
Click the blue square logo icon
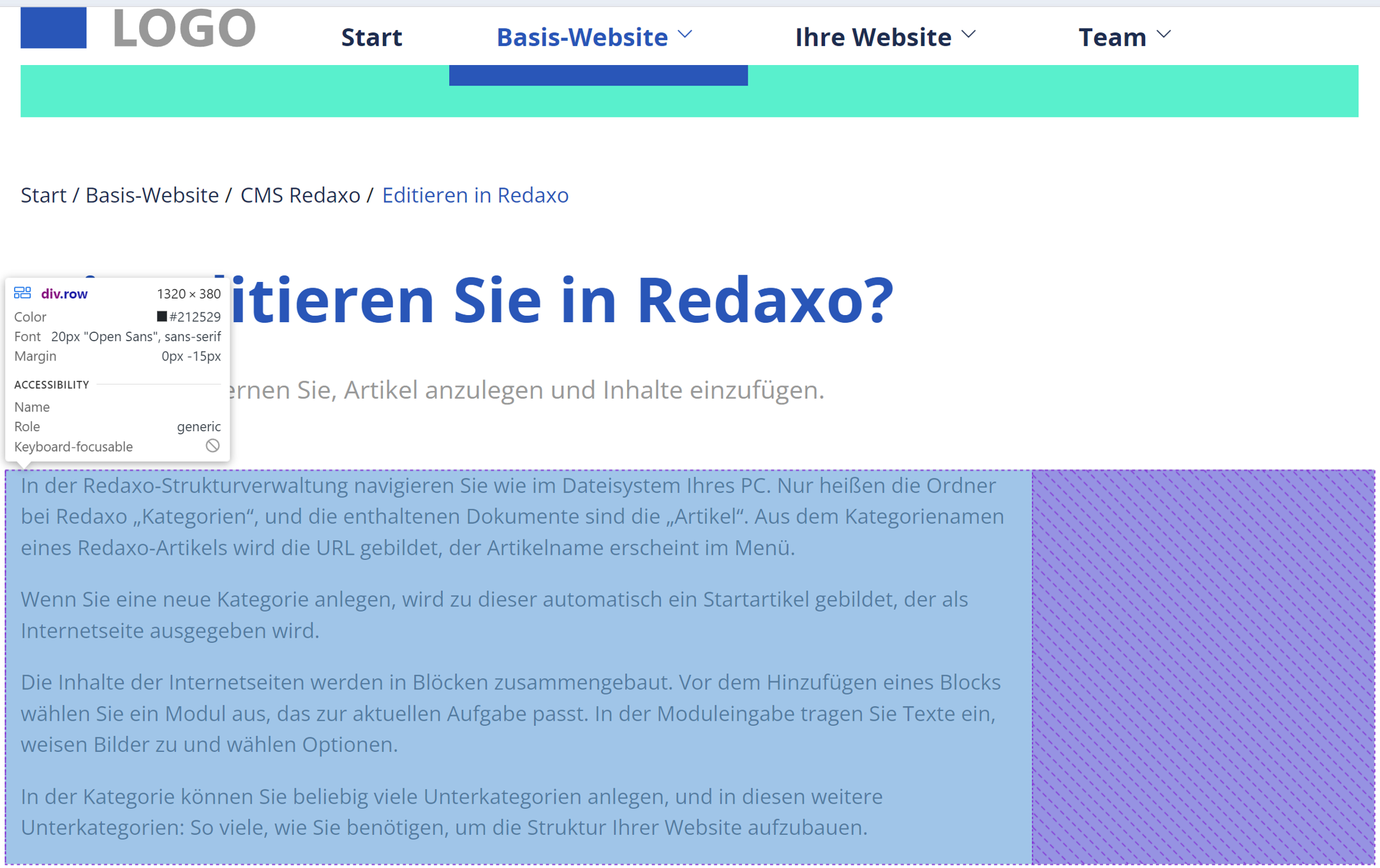point(54,28)
